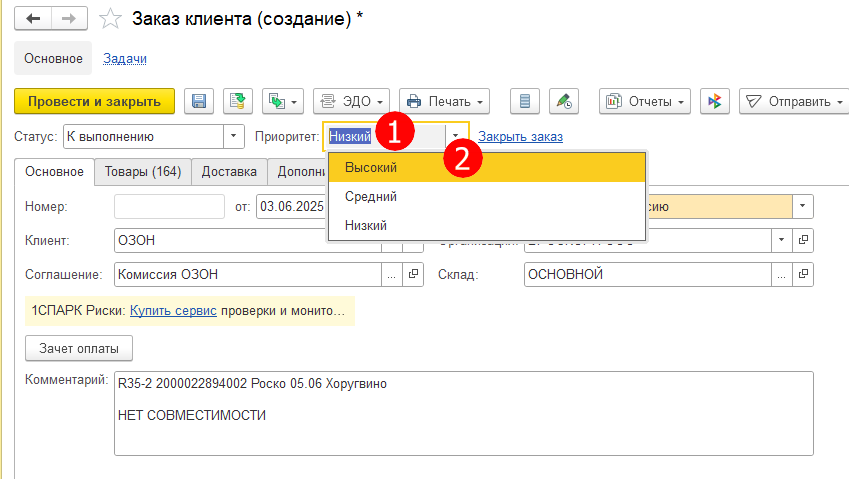Click the Закрыть заказ link
The height and width of the screenshot is (479, 849).
(x=520, y=136)
